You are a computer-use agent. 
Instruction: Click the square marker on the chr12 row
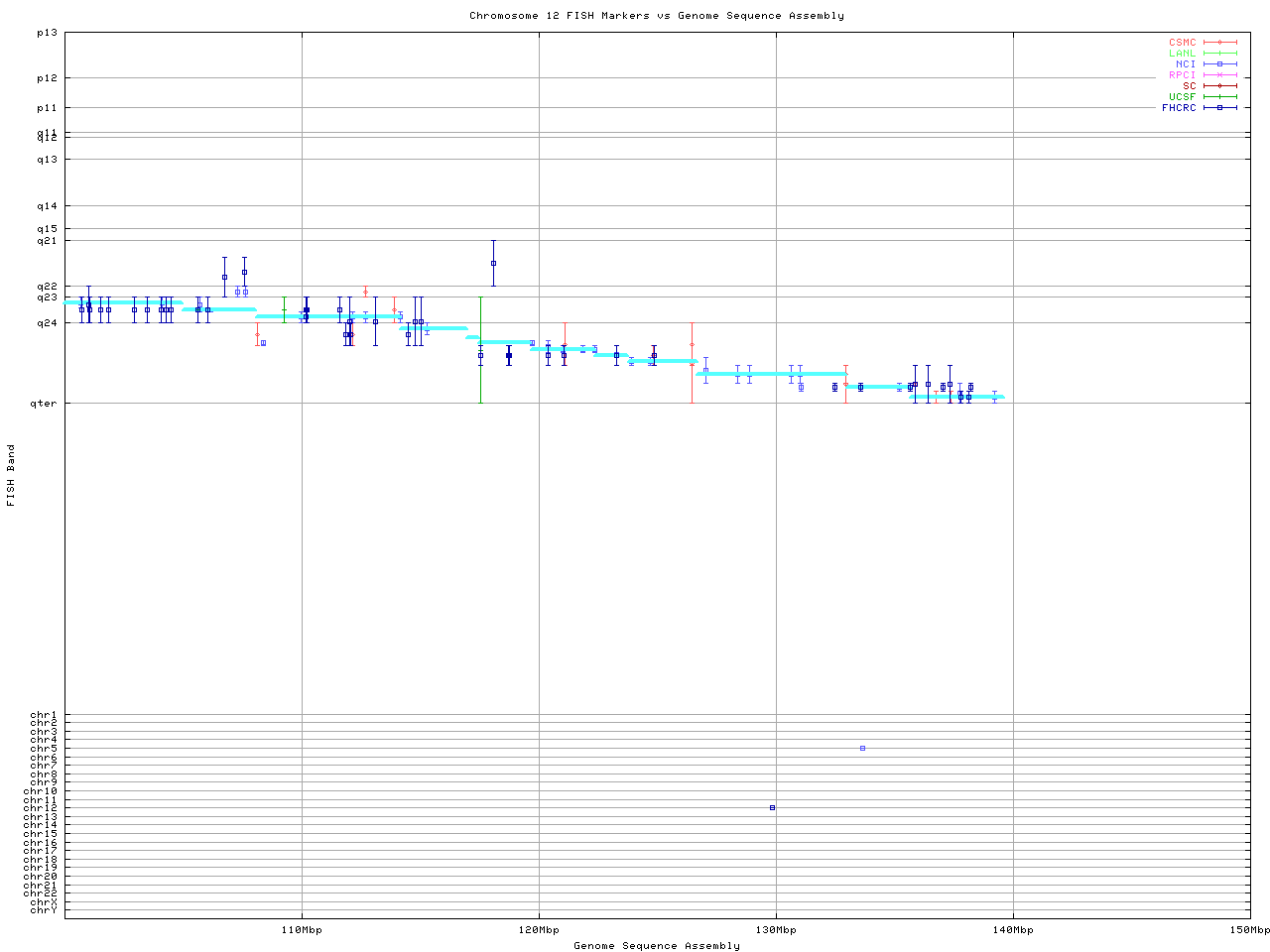pyautogui.click(x=772, y=807)
